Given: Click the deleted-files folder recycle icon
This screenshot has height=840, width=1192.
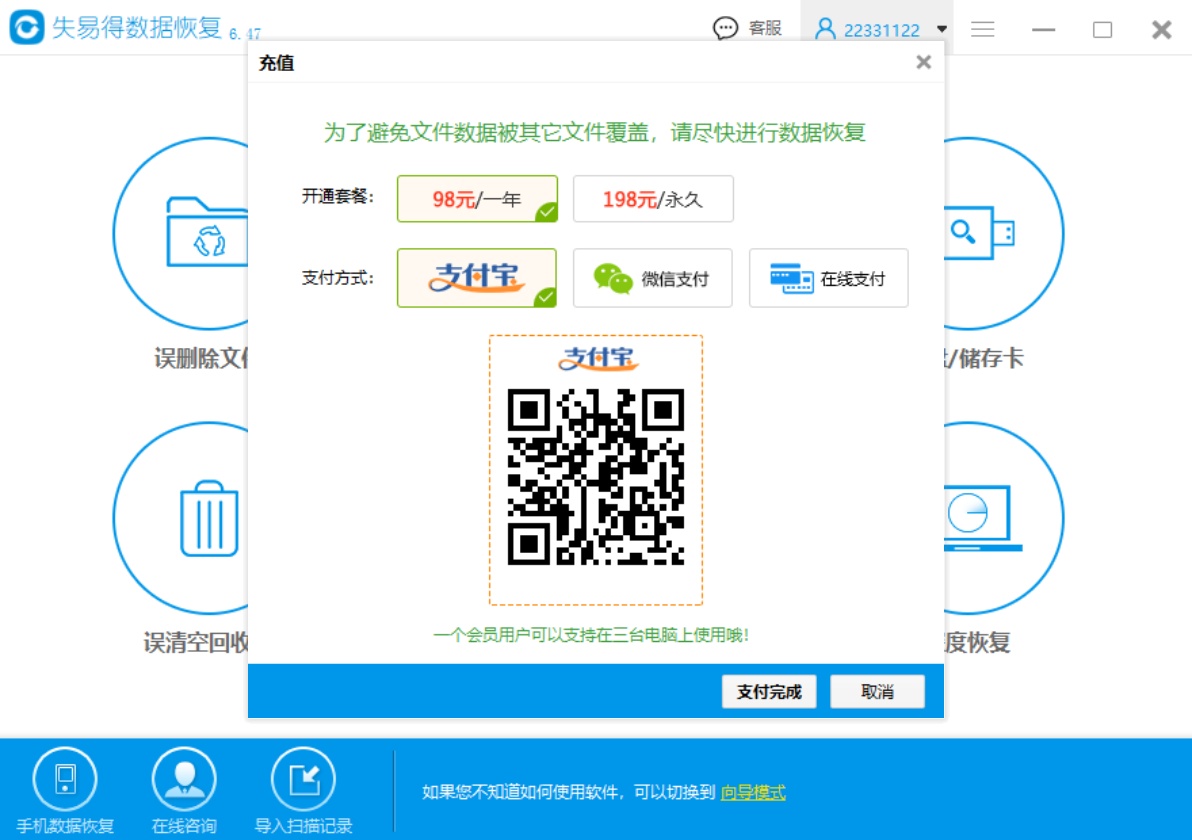Looking at the screenshot, I should coord(208,232).
